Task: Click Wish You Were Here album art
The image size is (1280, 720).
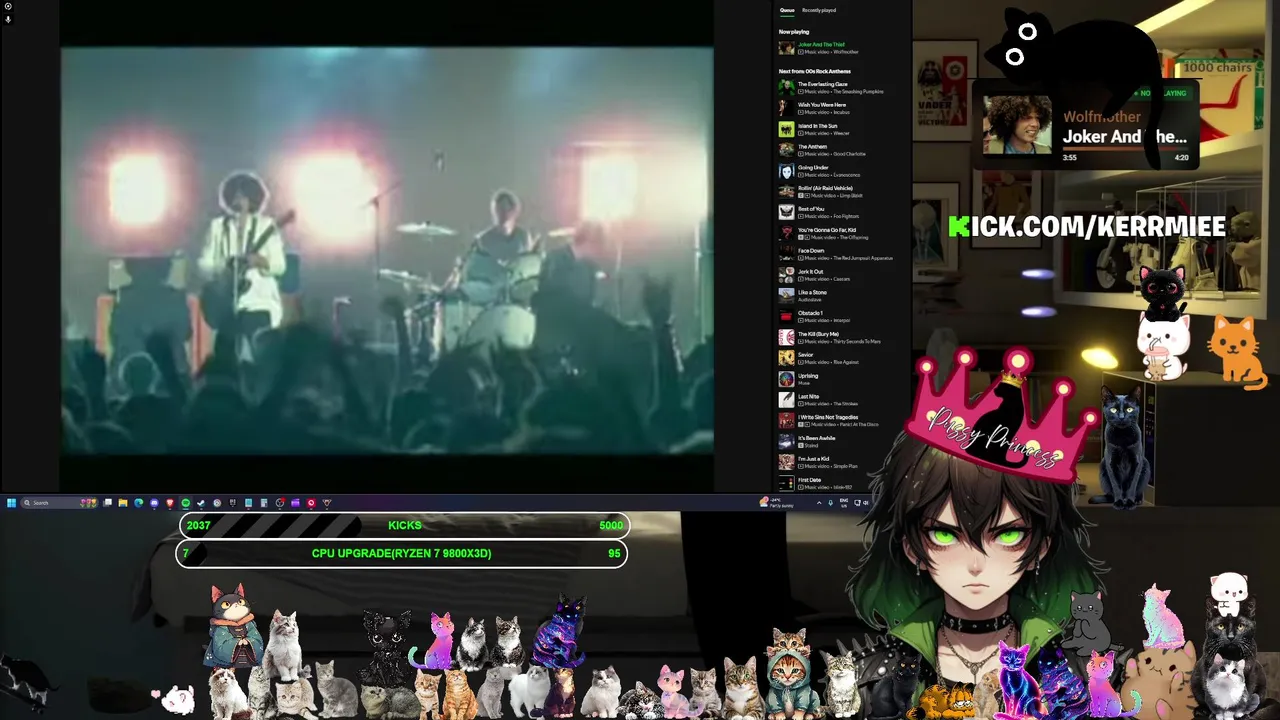Action: coord(786,108)
